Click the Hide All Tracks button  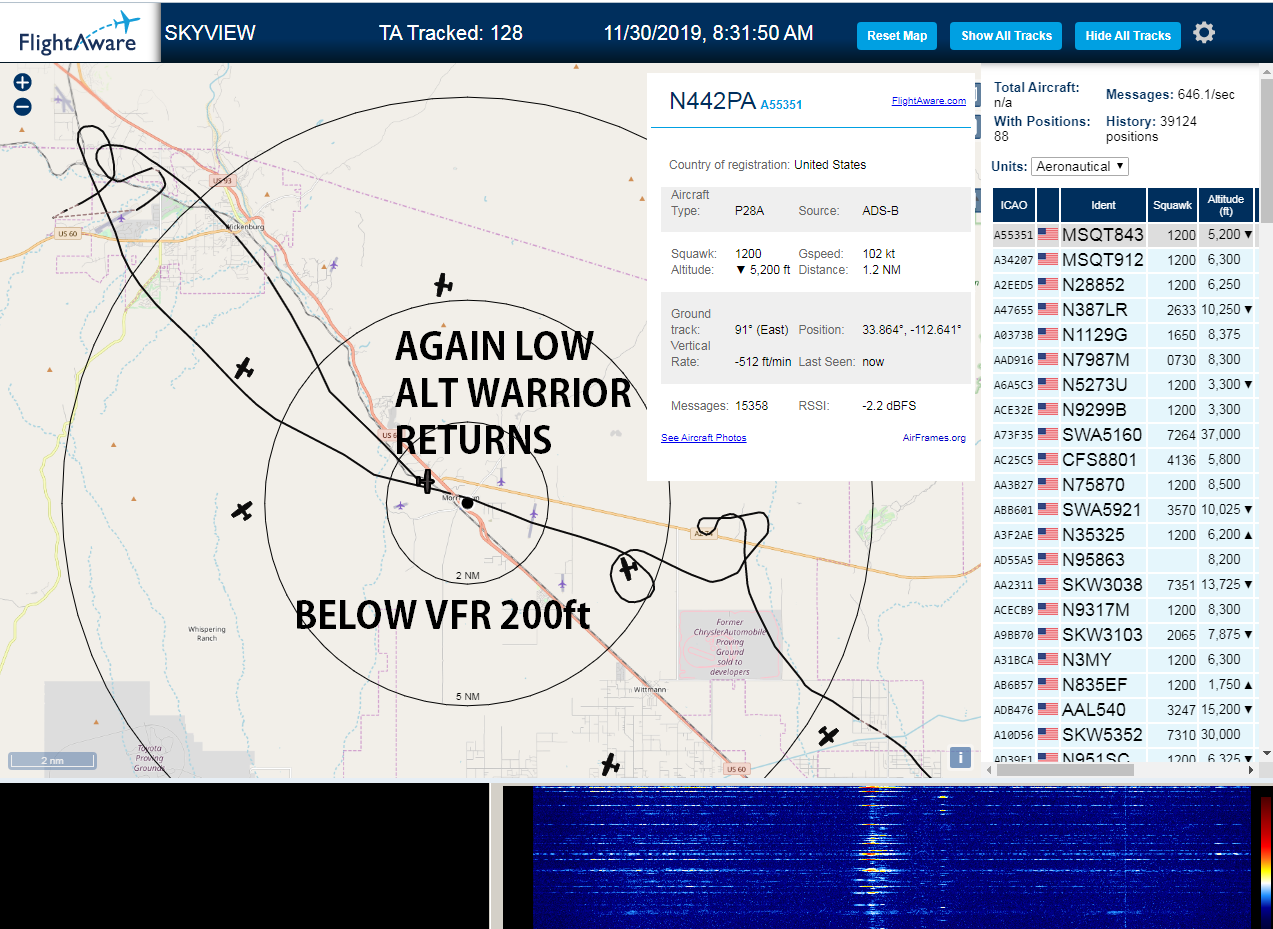tap(1128, 36)
